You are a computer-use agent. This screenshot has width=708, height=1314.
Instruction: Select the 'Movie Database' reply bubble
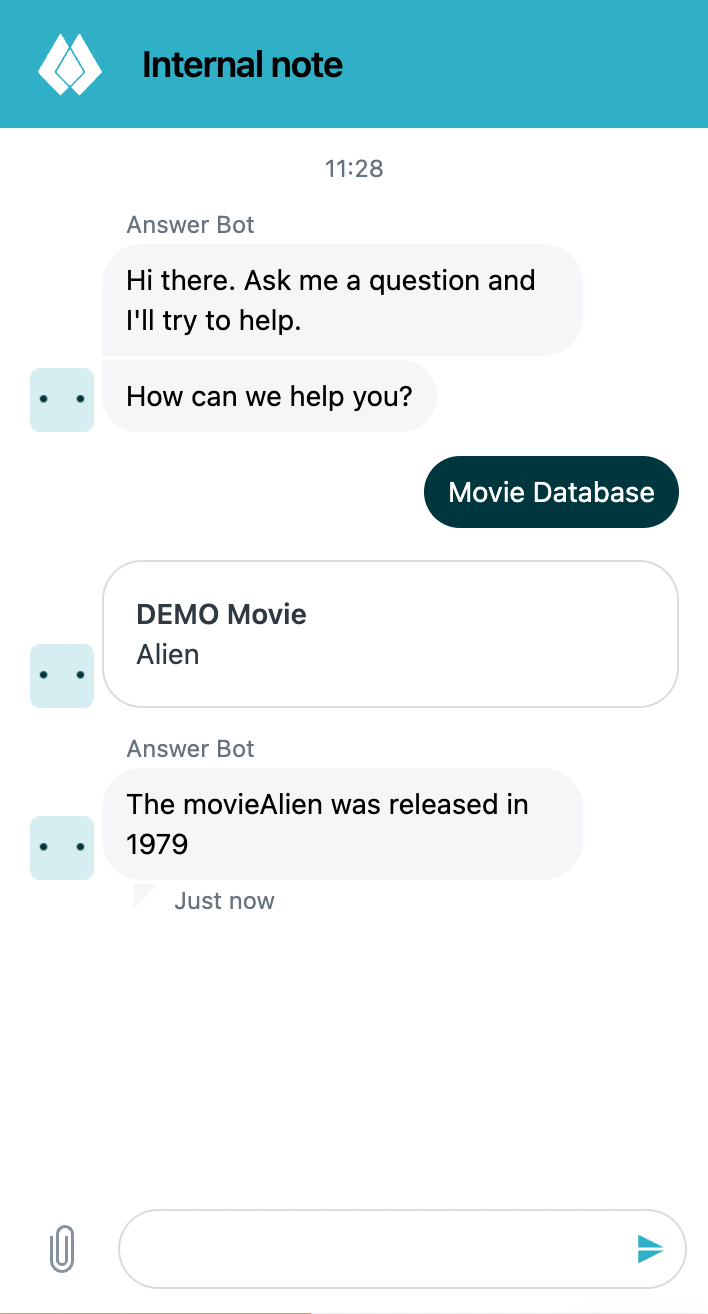(x=551, y=492)
